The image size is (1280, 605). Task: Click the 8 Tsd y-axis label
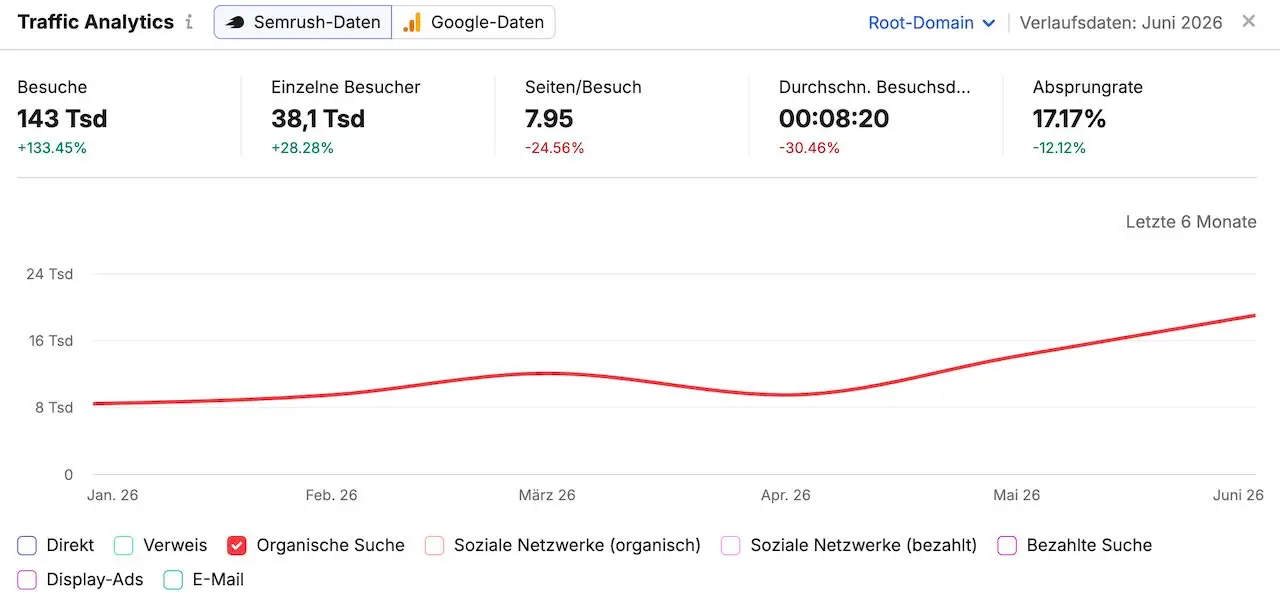pos(54,408)
